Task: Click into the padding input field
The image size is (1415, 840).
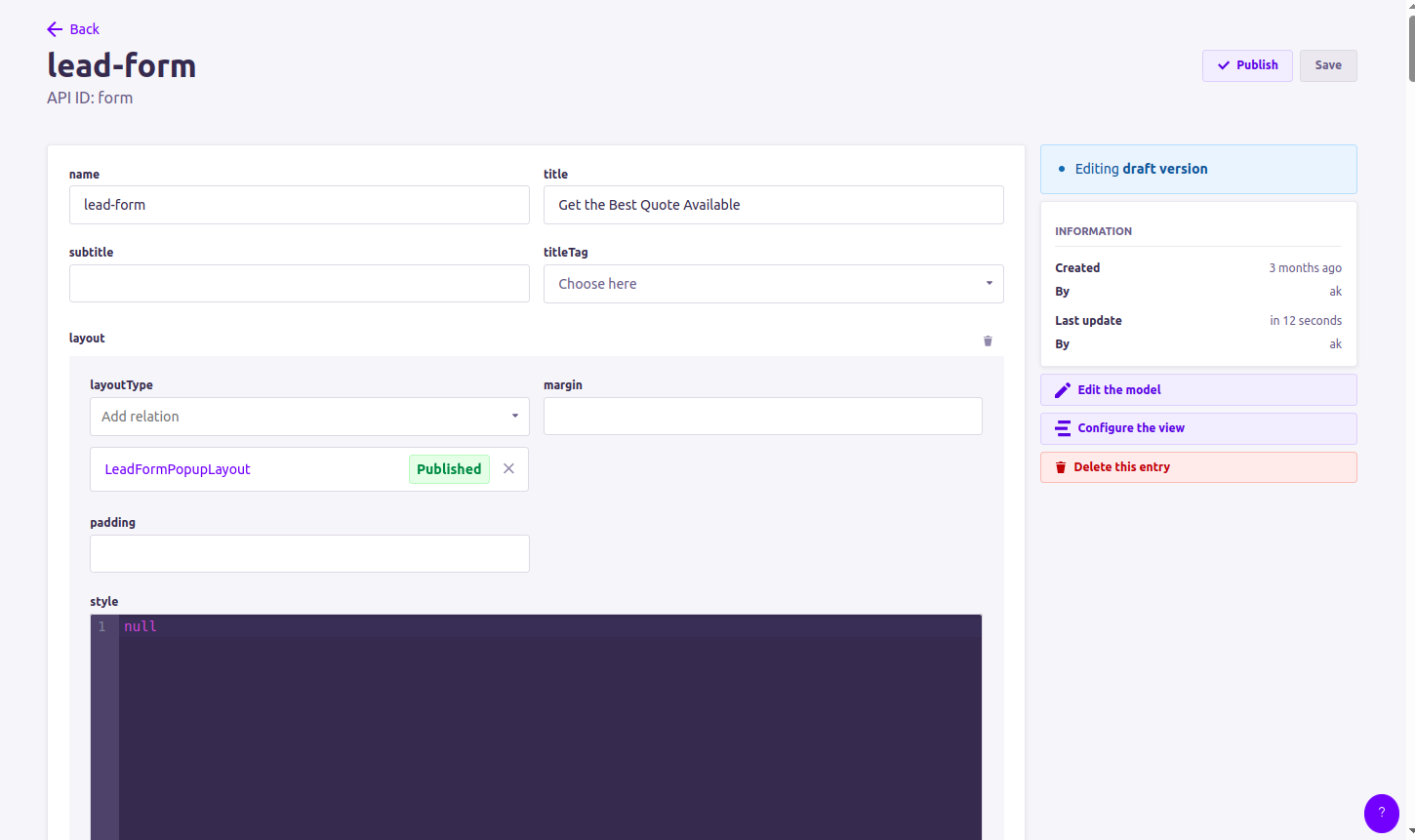Action: pos(309,554)
